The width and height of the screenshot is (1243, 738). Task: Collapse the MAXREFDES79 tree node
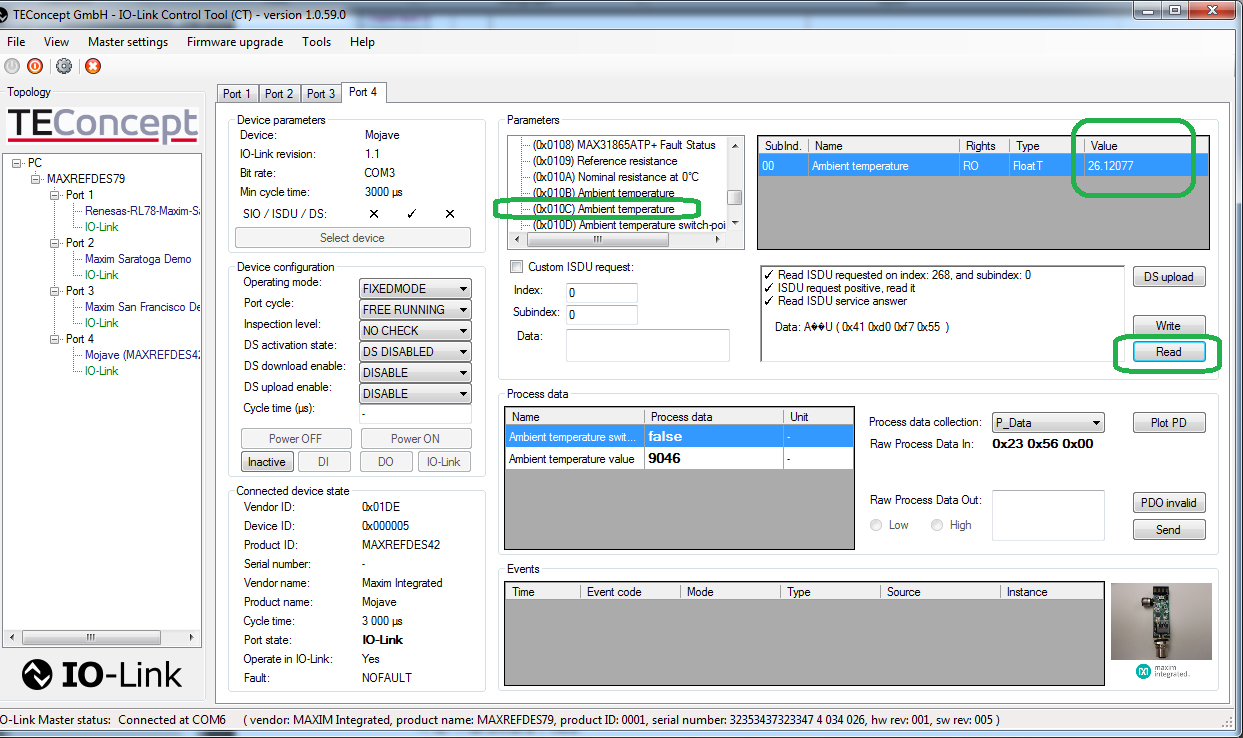coord(36,179)
